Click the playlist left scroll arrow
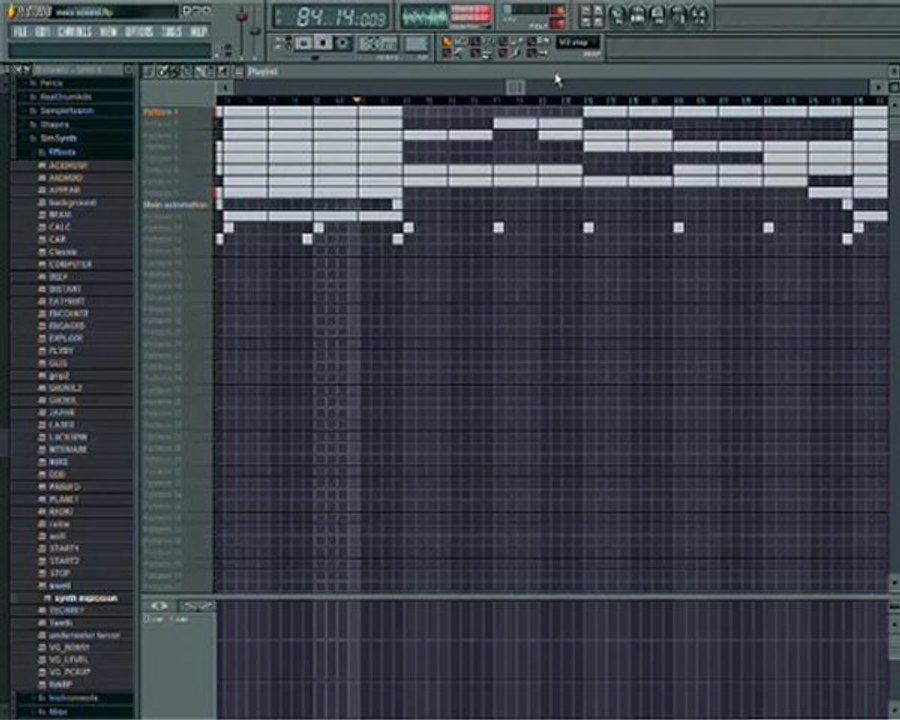900x720 pixels. pos(224,87)
